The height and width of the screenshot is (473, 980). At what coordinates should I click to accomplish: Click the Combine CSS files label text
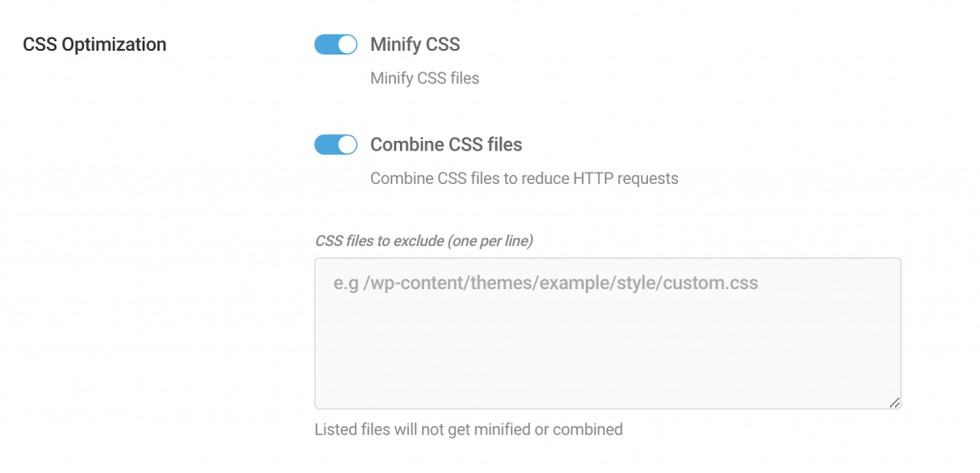point(446,144)
